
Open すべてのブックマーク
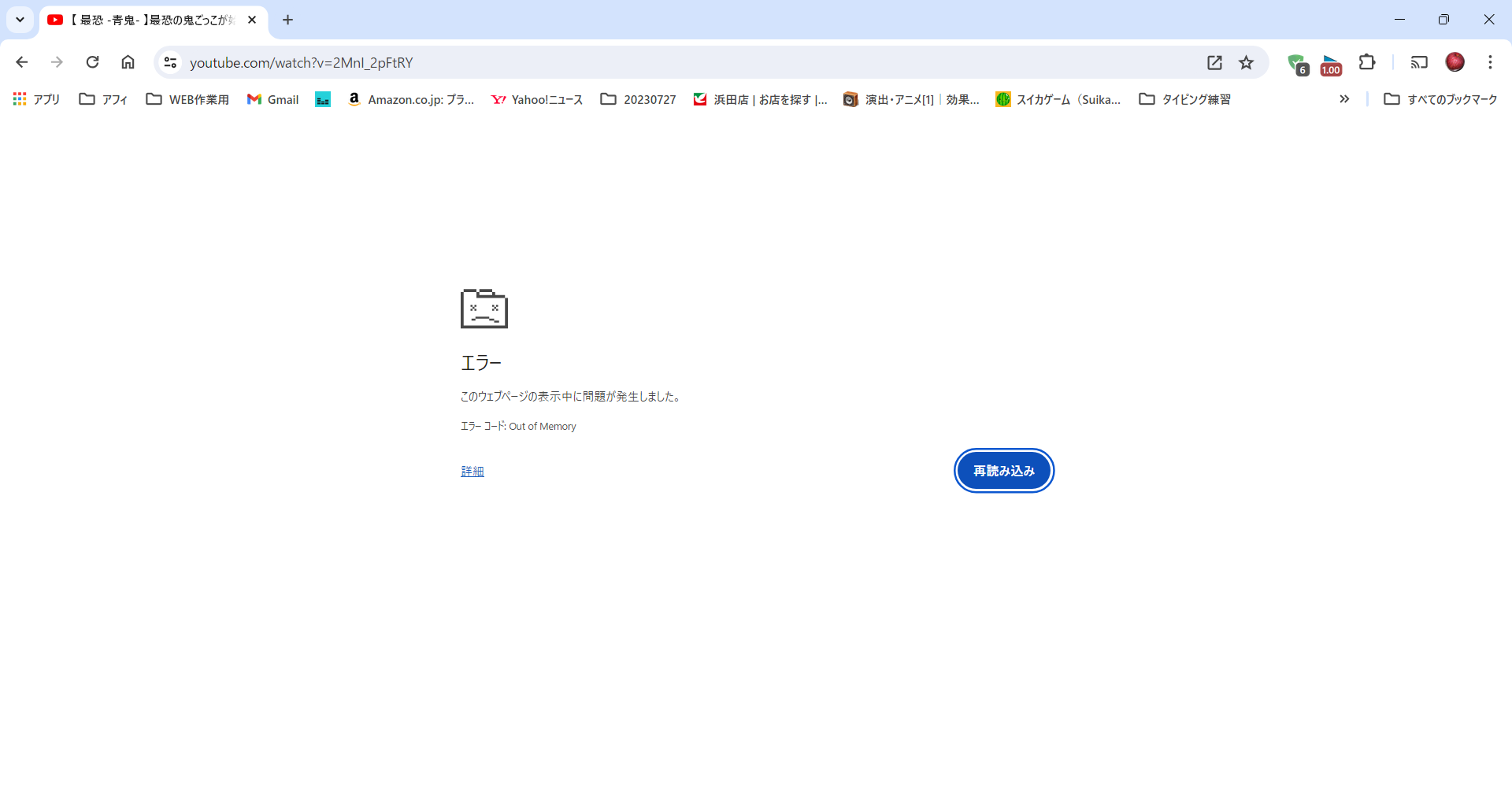(1440, 99)
